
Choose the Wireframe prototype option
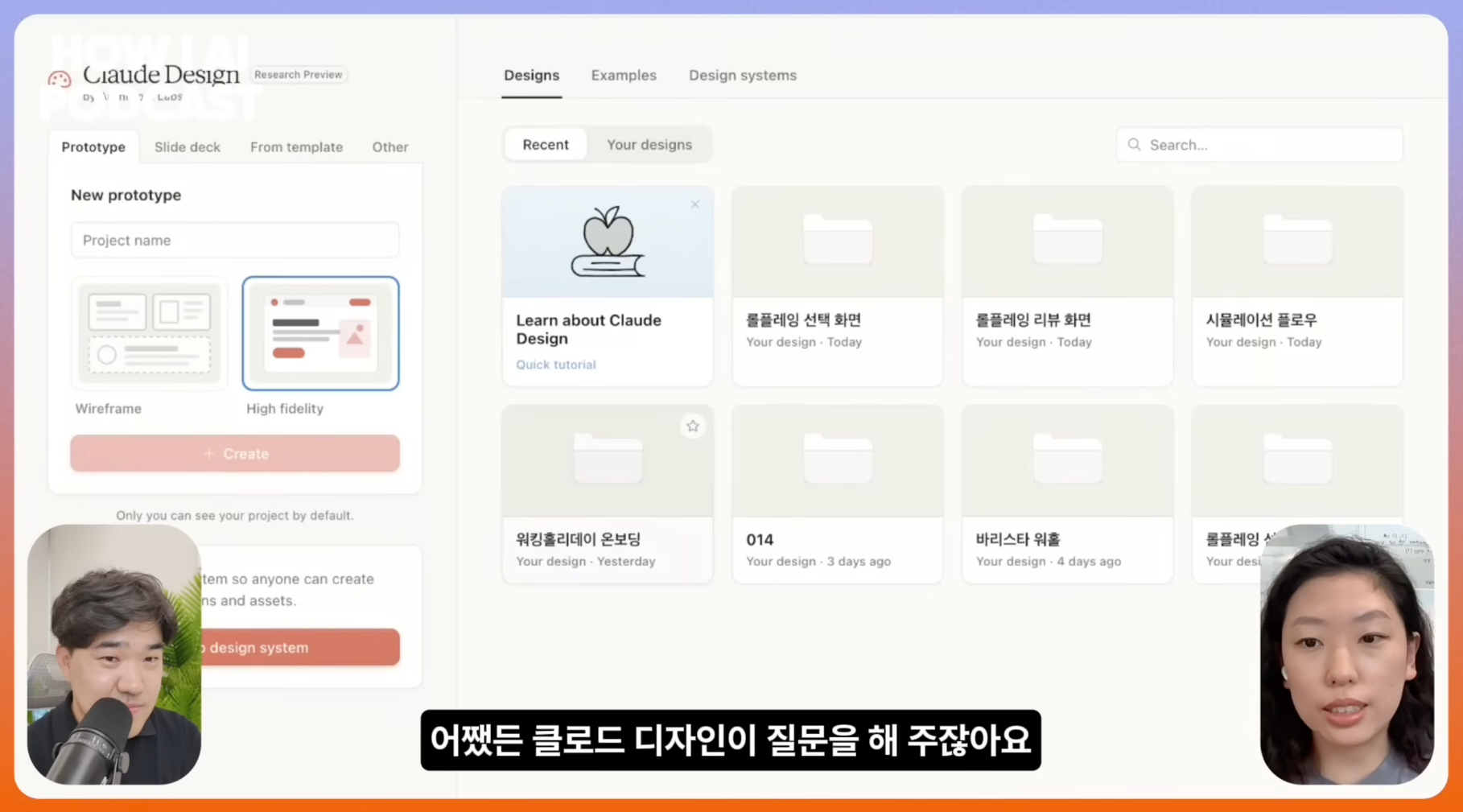pos(150,334)
